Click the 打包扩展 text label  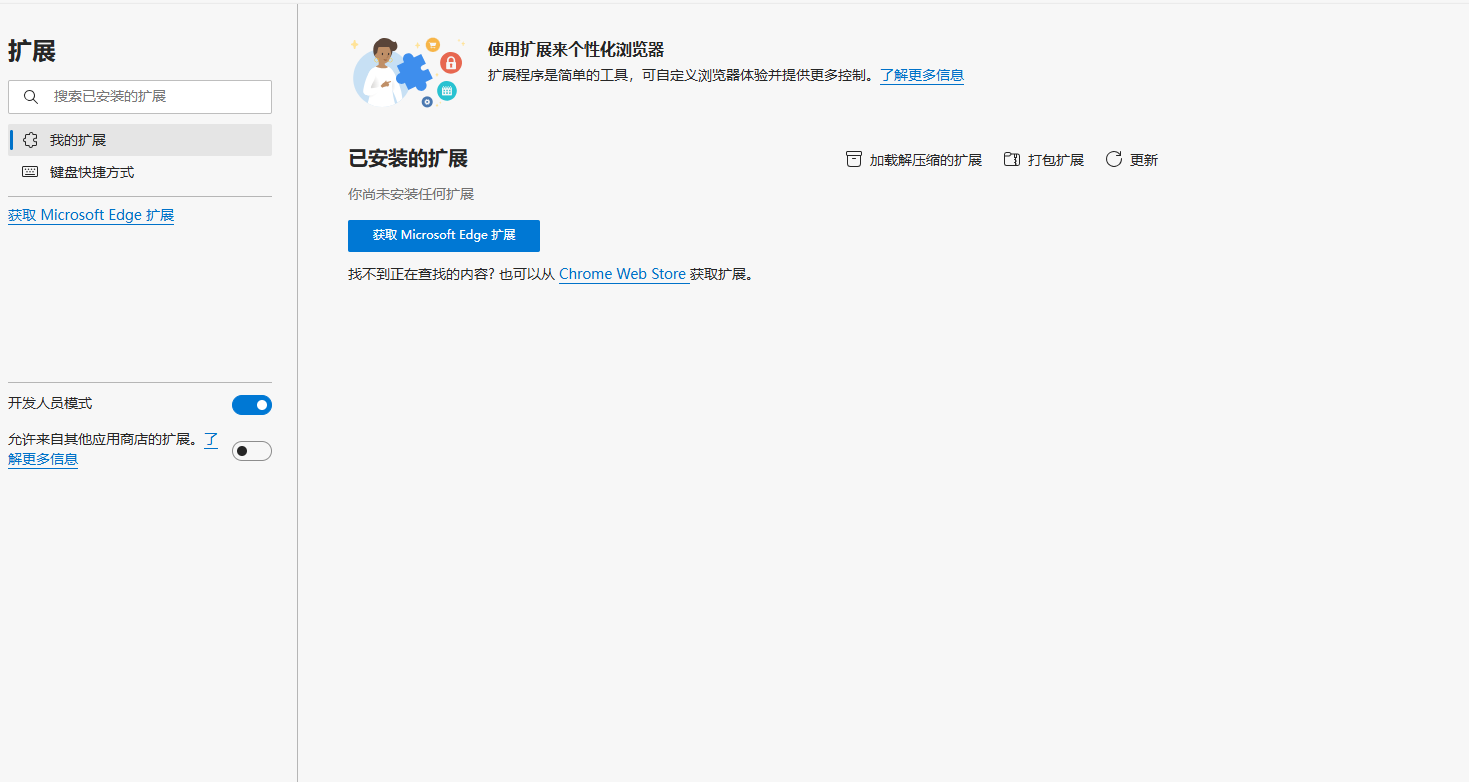pos(1056,160)
